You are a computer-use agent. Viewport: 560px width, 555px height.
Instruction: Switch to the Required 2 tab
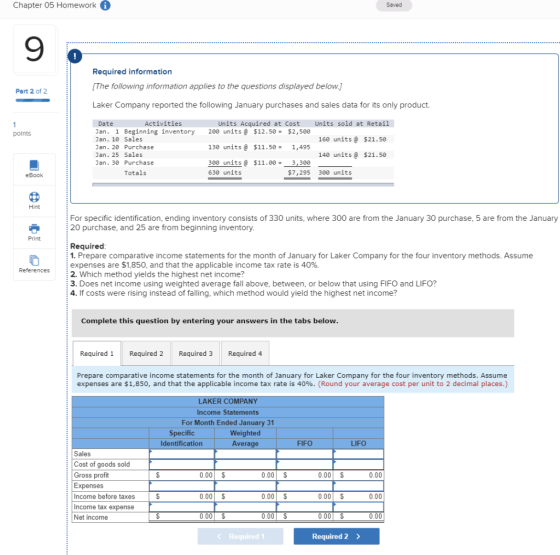coord(146,353)
